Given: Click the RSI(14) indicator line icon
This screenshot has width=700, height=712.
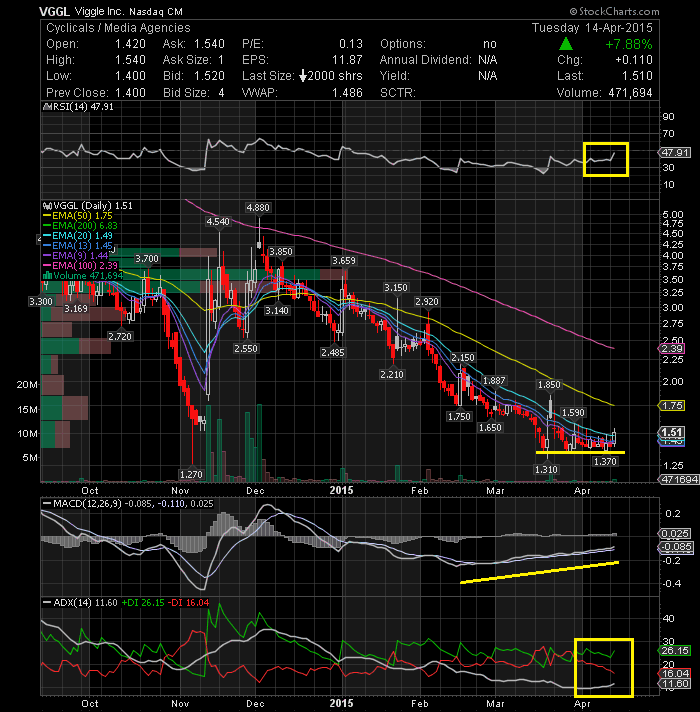Looking at the screenshot, I should click(x=47, y=107).
